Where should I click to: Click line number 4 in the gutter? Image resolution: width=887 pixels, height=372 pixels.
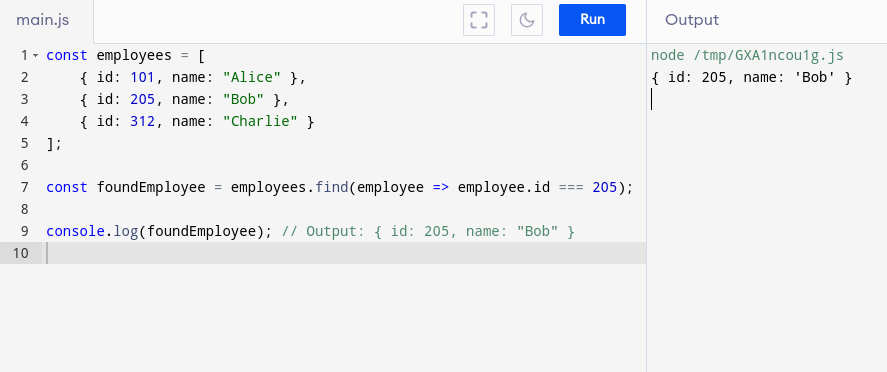[x=24, y=122]
